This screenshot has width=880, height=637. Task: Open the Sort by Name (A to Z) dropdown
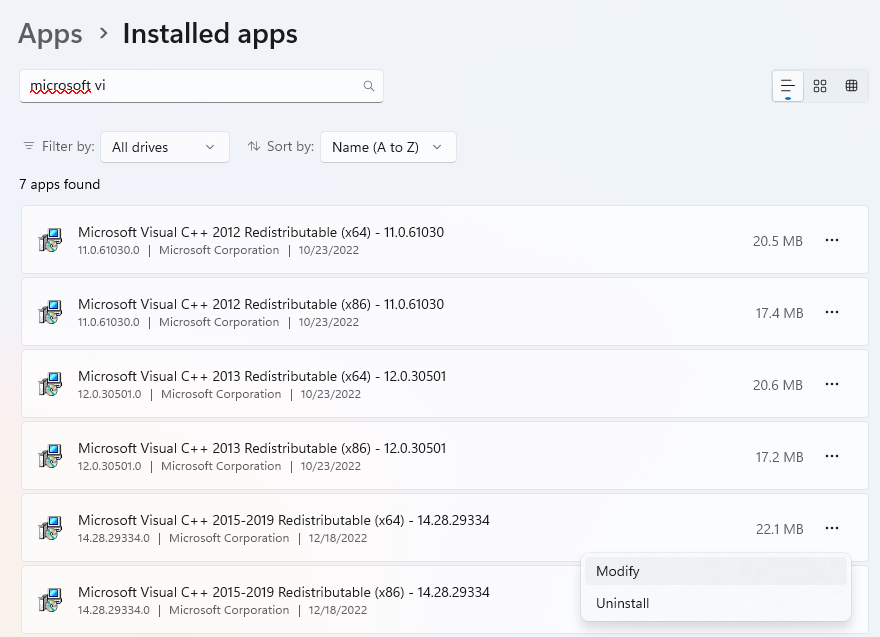387,147
